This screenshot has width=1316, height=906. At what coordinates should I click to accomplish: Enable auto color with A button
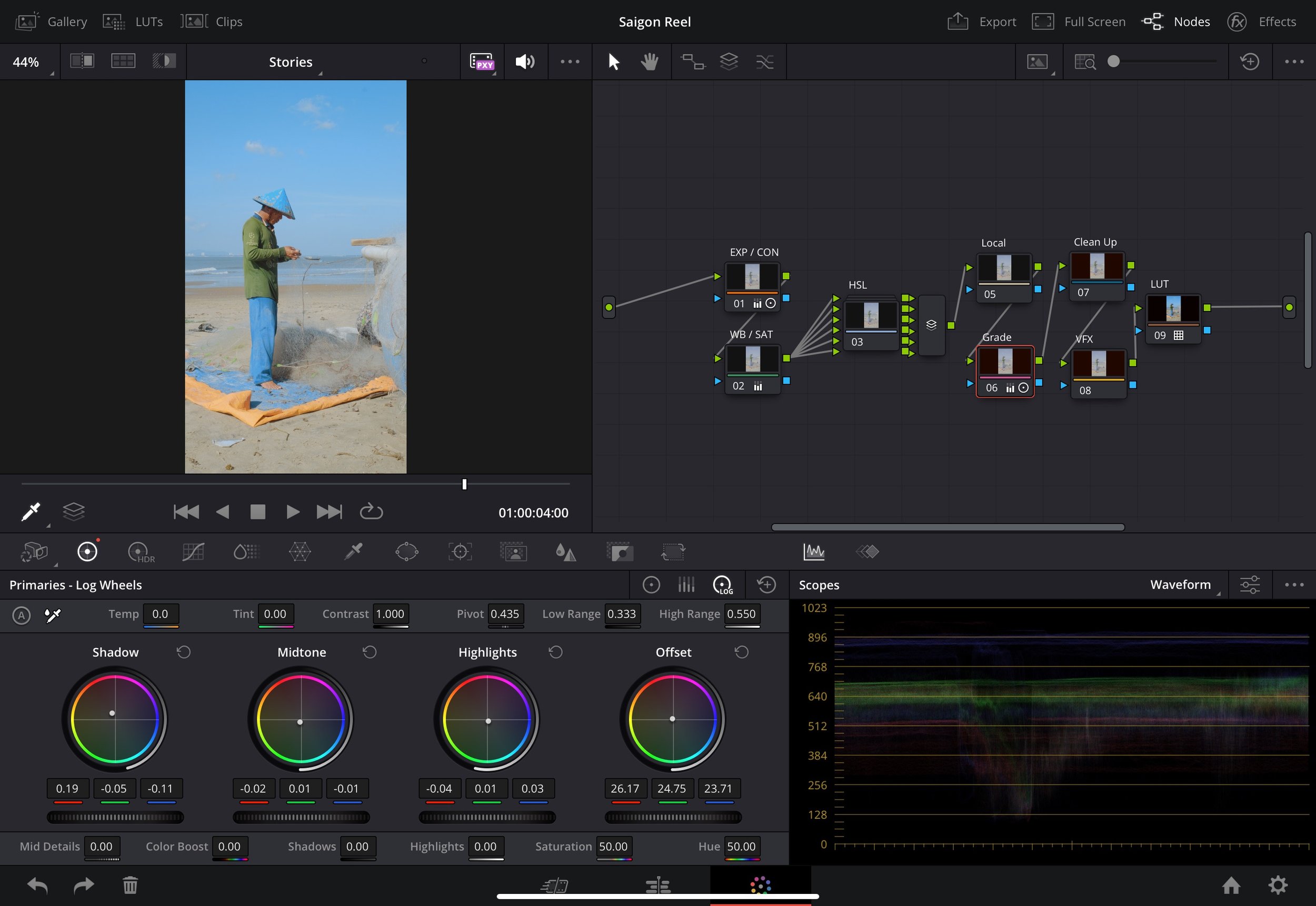tap(22, 615)
